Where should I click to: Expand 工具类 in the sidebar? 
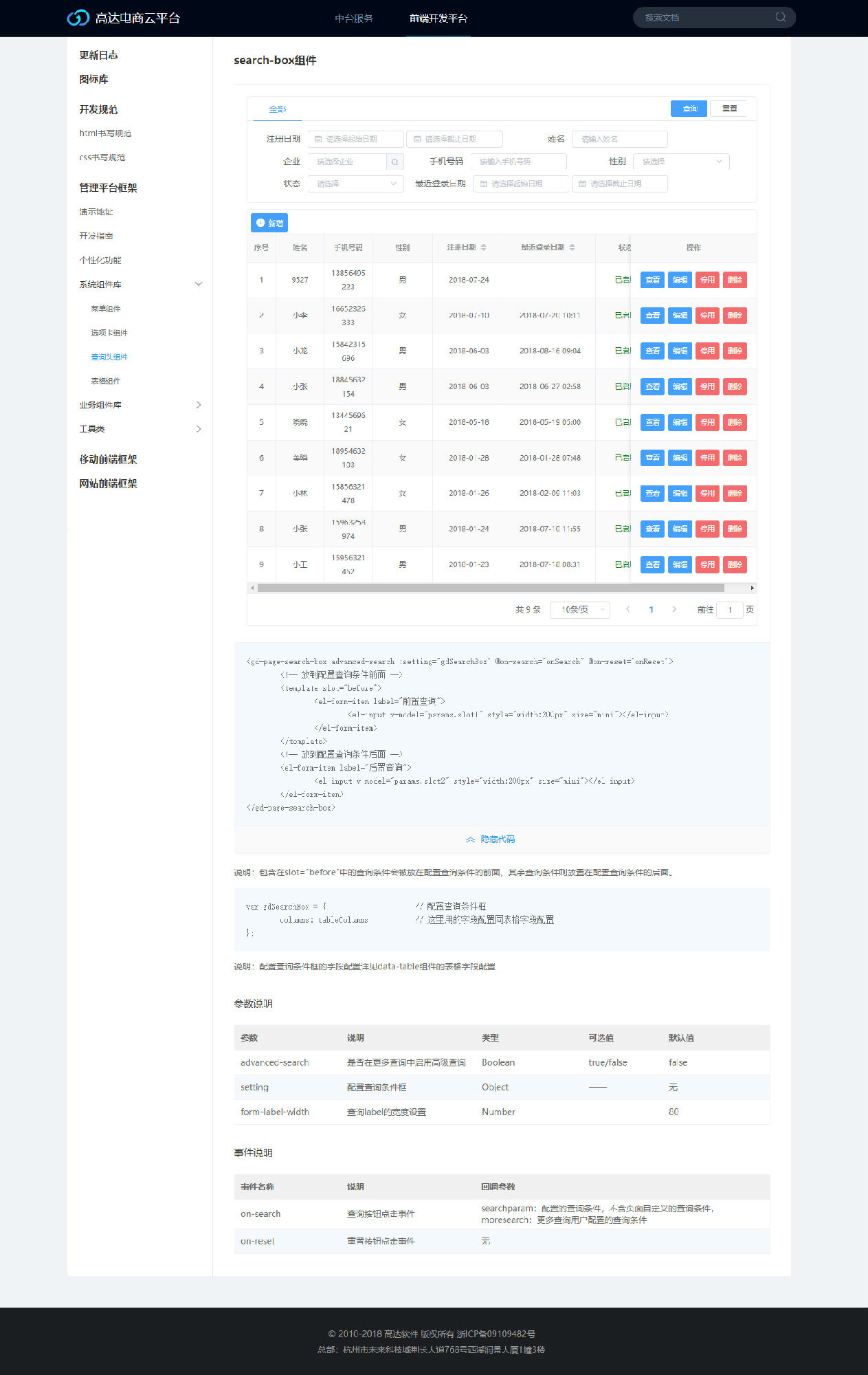coord(199,429)
